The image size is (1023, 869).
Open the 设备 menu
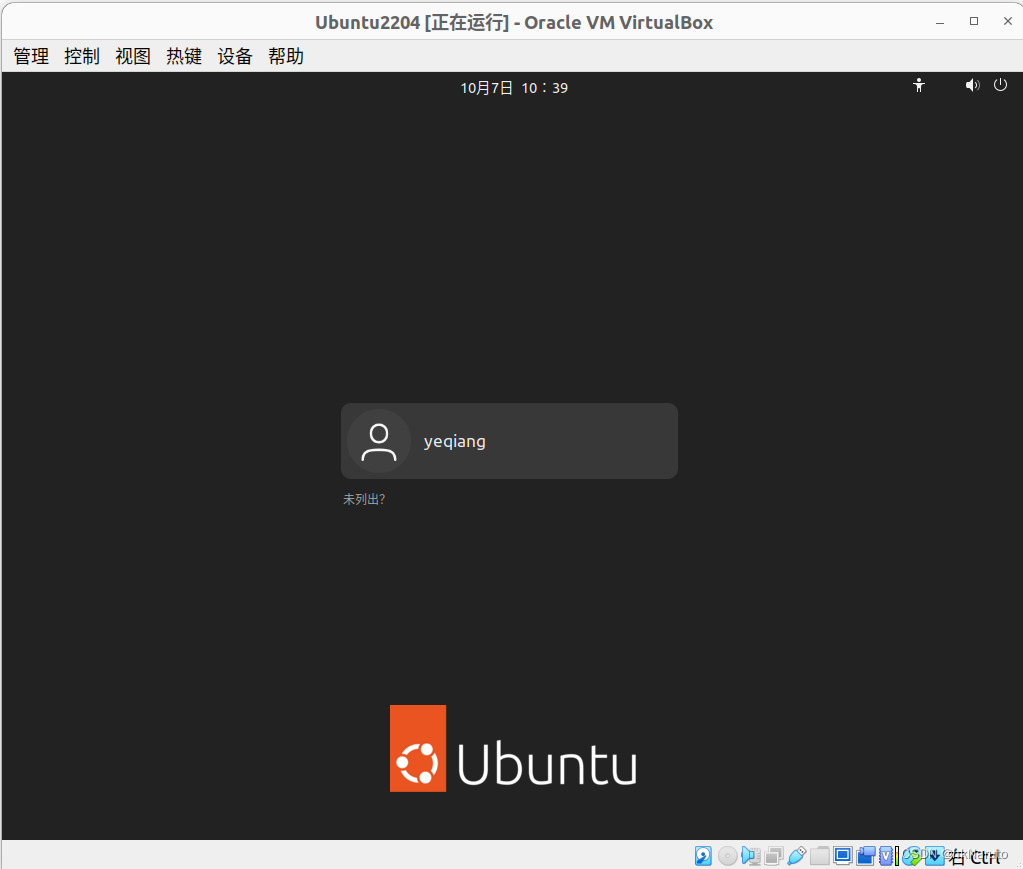click(235, 56)
